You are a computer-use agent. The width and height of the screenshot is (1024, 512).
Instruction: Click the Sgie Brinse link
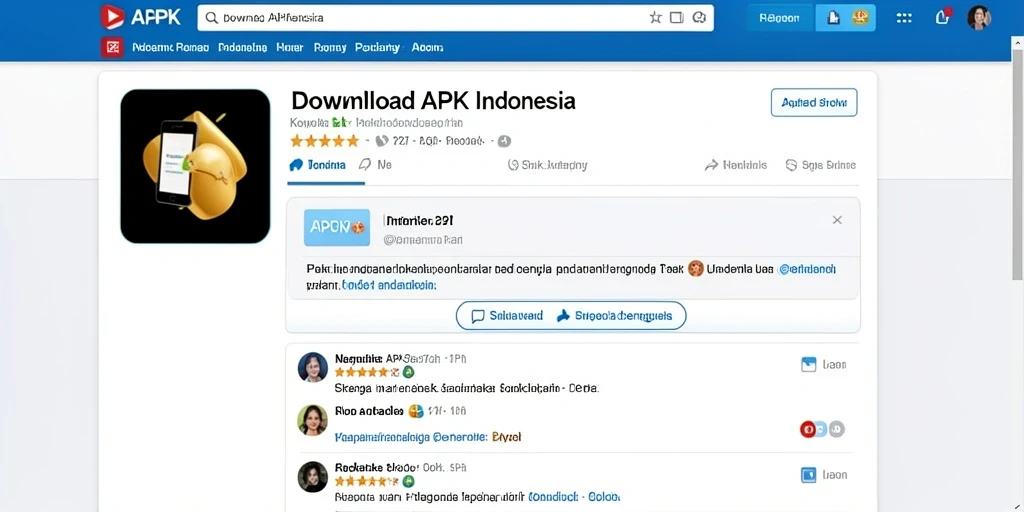[820, 165]
